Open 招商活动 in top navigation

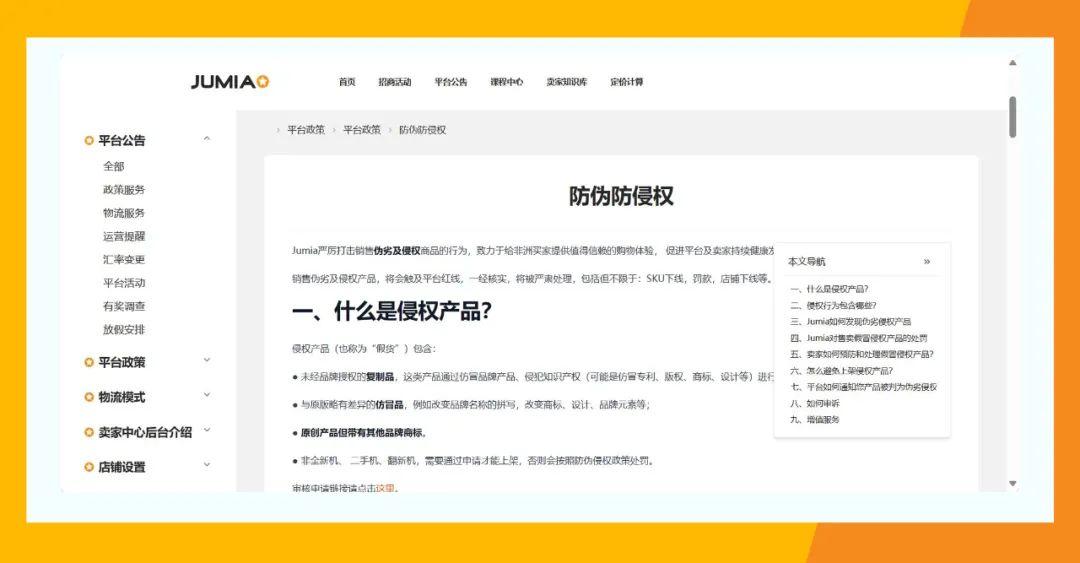click(395, 82)
